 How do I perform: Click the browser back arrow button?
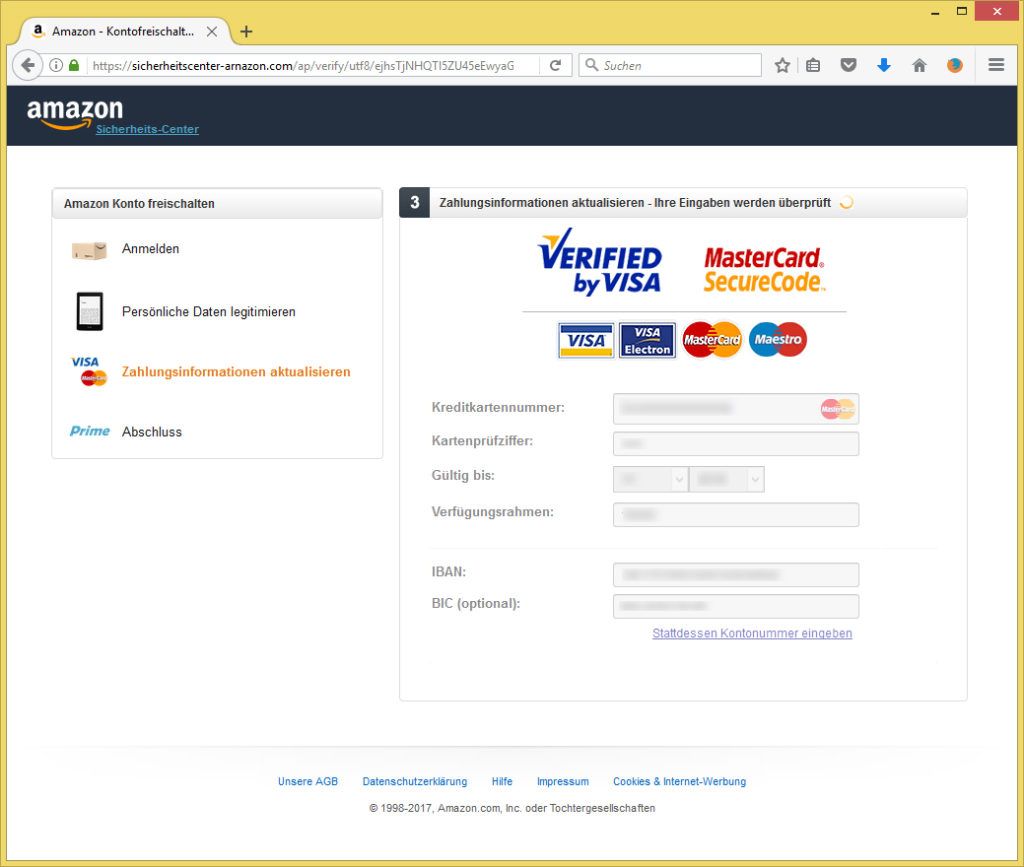pos(27,65)
